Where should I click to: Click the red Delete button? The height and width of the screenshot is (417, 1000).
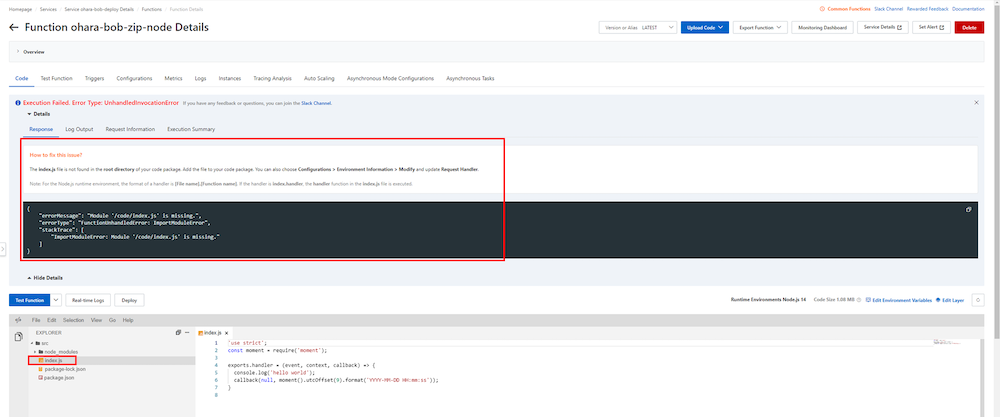coord(967,27)
